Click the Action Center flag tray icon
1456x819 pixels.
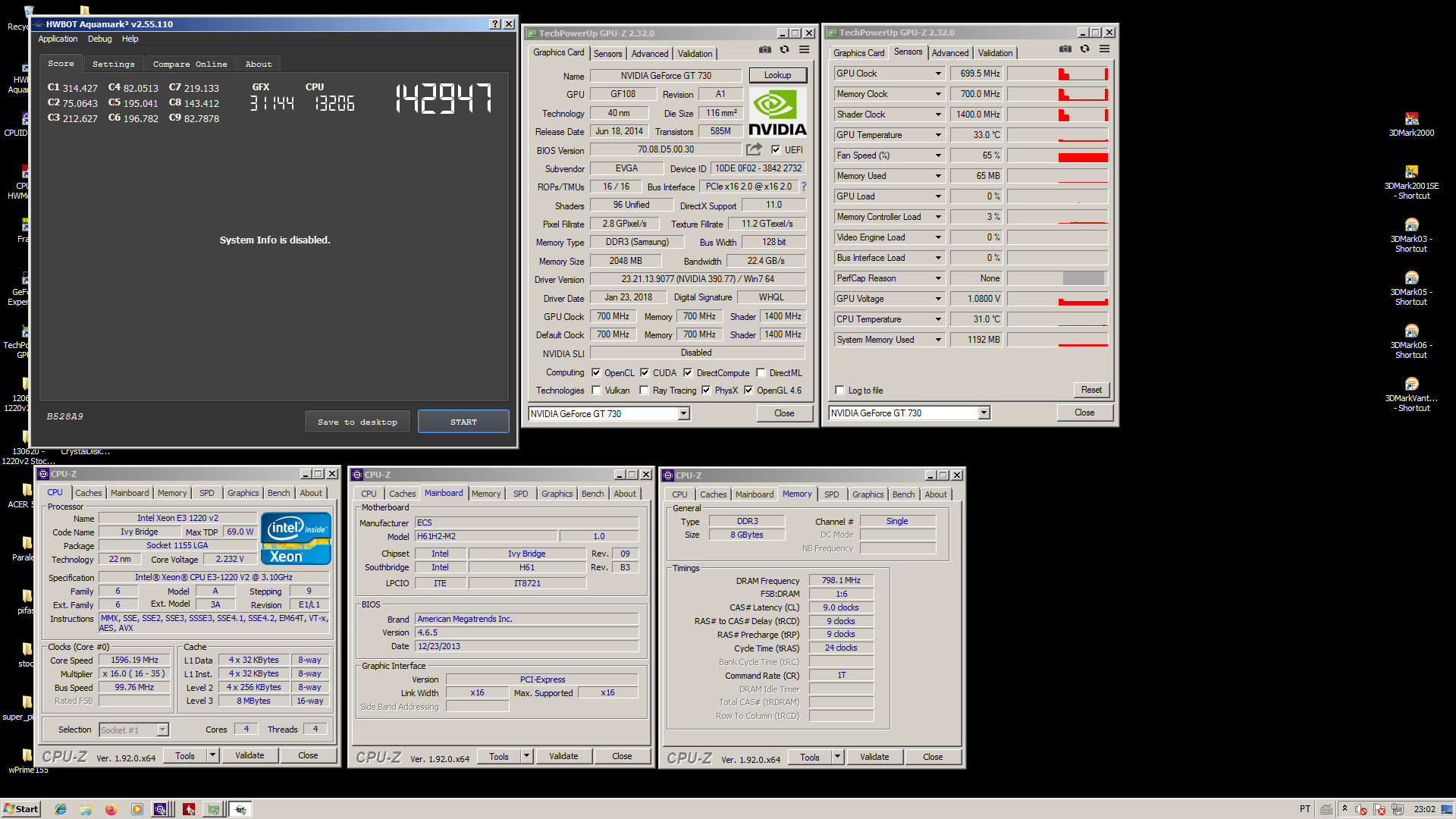(x=1379, y=809)
